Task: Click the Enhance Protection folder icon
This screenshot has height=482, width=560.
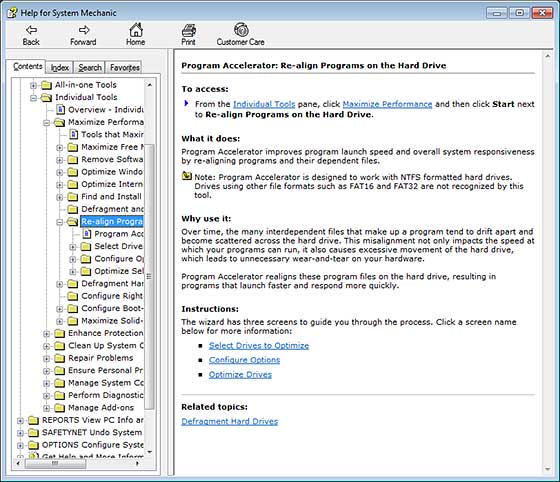Action: point(60,333)
